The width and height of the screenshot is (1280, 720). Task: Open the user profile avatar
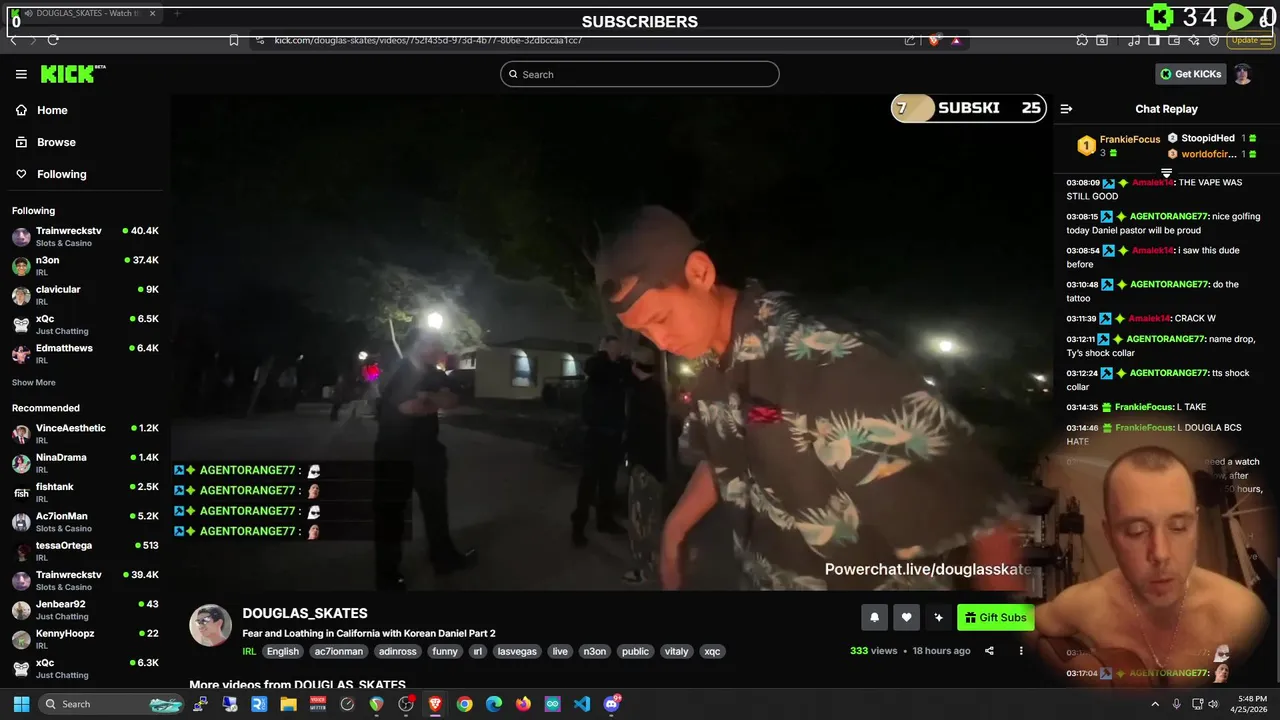(x=1242, y=74)
